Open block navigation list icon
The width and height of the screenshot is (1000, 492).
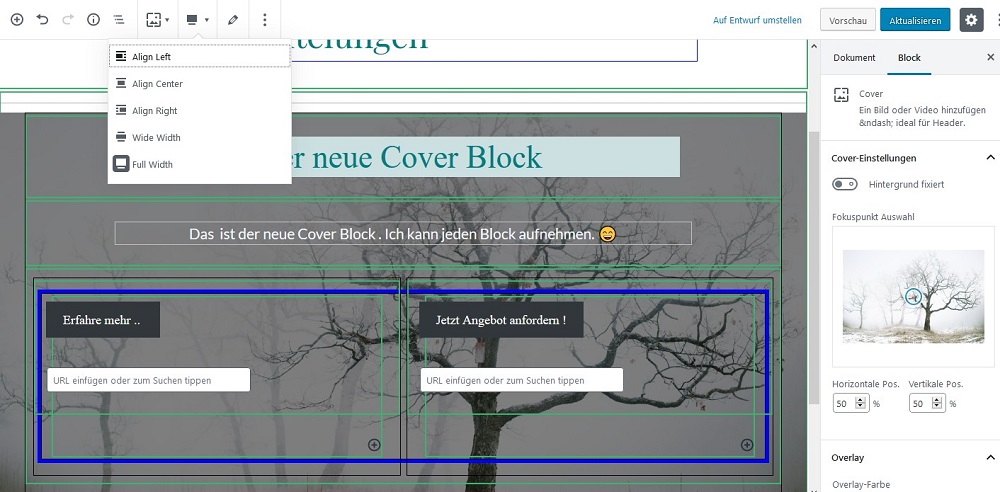119,20
